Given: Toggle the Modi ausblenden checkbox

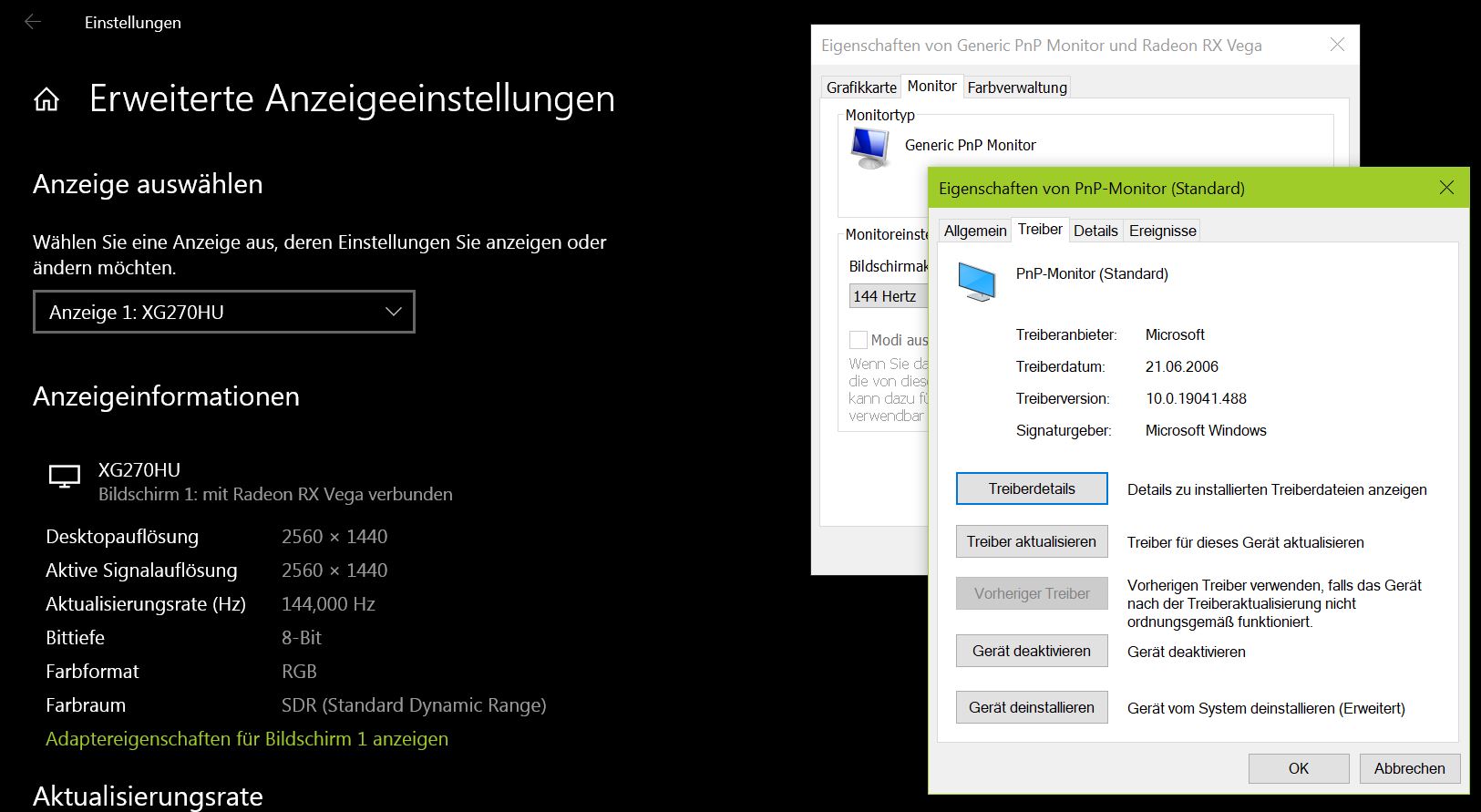Looking at the screenshot, I should point(858,340).
